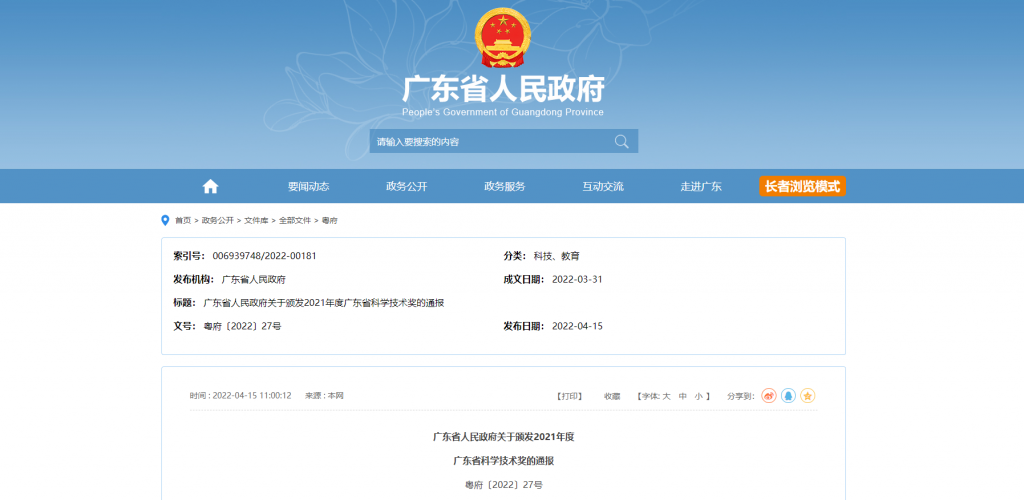Enable 长者浏览模式 elder browsing mode
The width and height of the screenshot is (1024, 500).
point(802,186)
